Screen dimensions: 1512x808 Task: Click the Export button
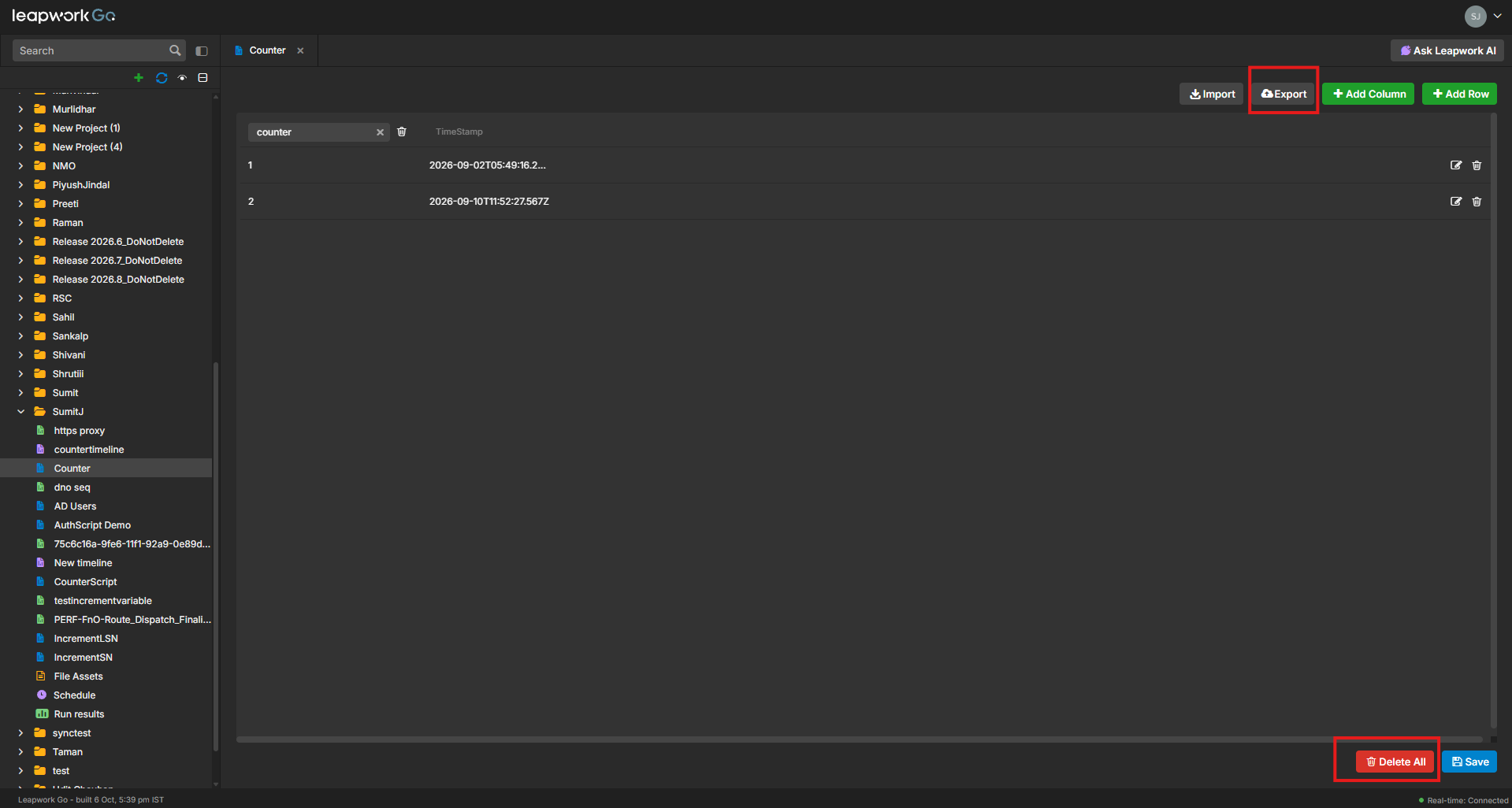tap(1284, 94)
